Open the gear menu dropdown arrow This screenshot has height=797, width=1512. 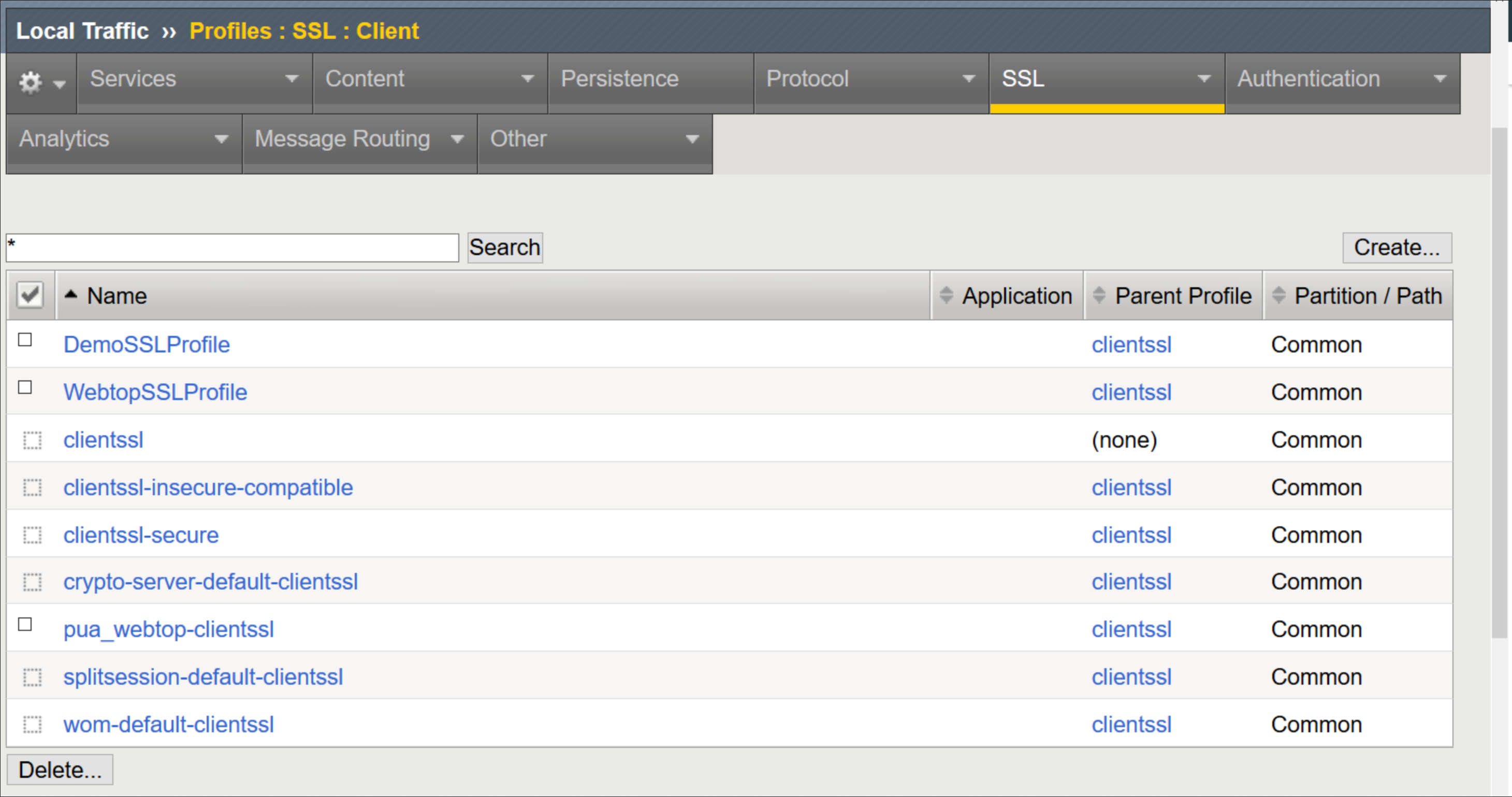[x=59, y=85]
